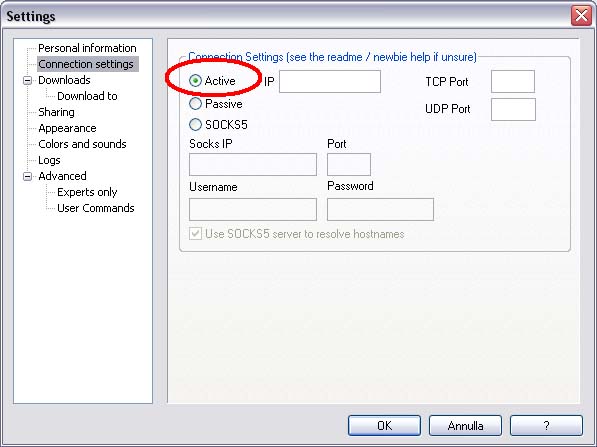
Task: Collapse the Advanced tree node
Action: 27,176
